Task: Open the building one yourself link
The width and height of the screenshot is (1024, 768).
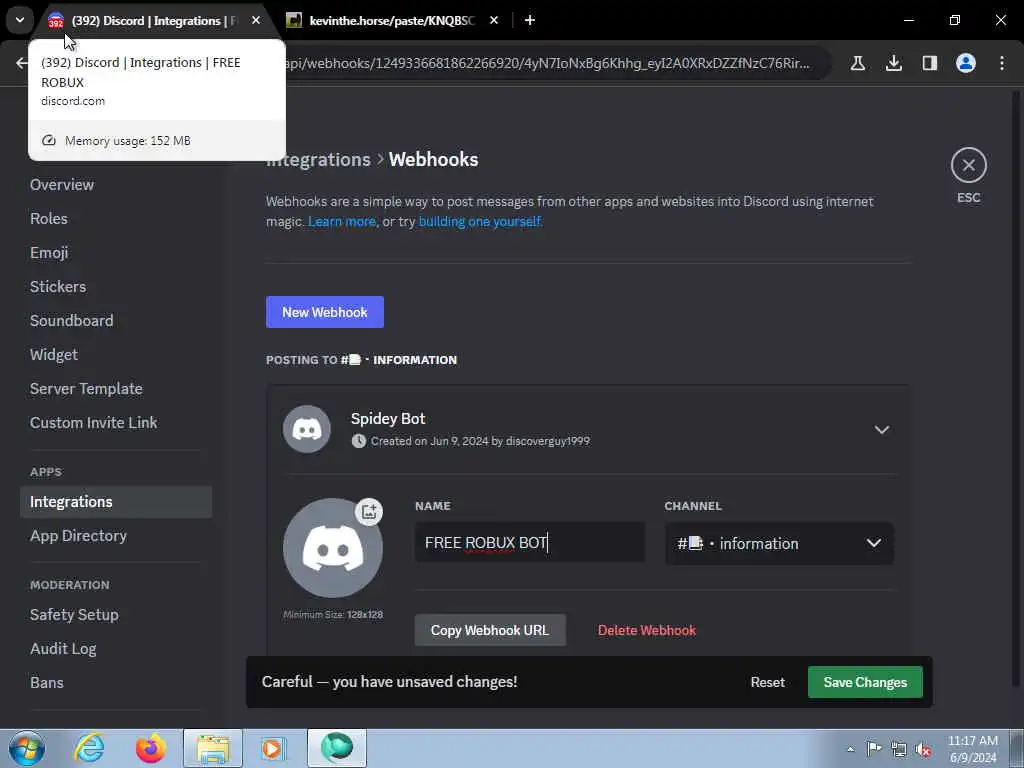Action: (479, 221)
